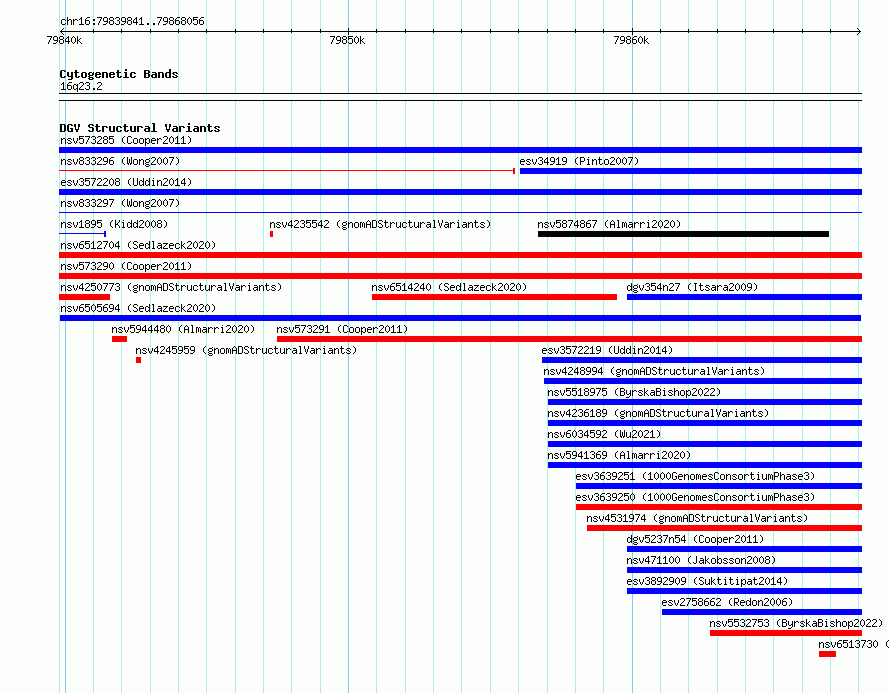The height and width of the screenshot is (693, 890).
Task: Click the blue nsv6034592 Wu2021 bar
Action: pyautogui.click(x=705, y=444)
